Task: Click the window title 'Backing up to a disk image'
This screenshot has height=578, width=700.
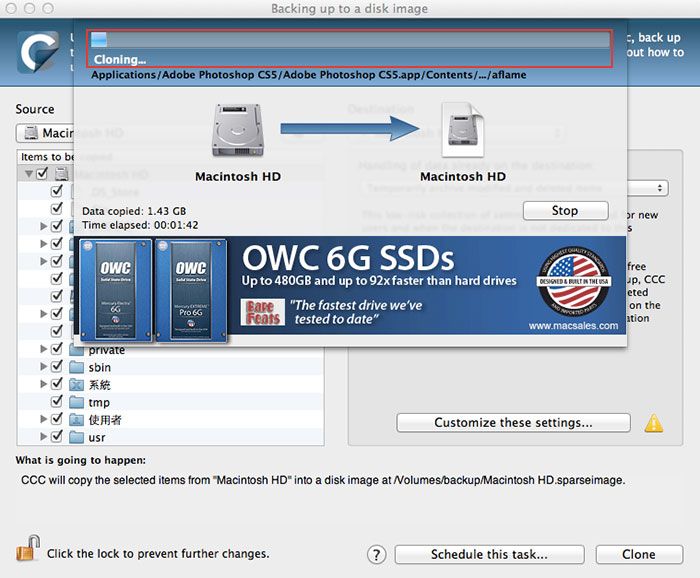Action: (x=350, y=9)
